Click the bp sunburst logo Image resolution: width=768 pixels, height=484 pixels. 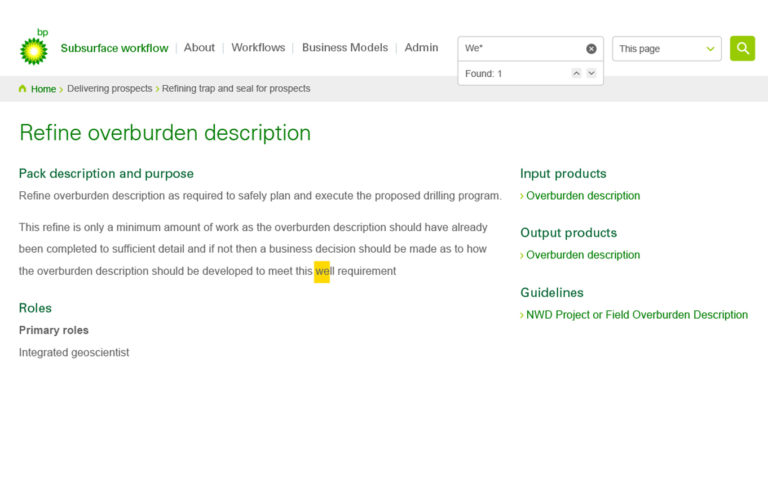coord(34,47)
